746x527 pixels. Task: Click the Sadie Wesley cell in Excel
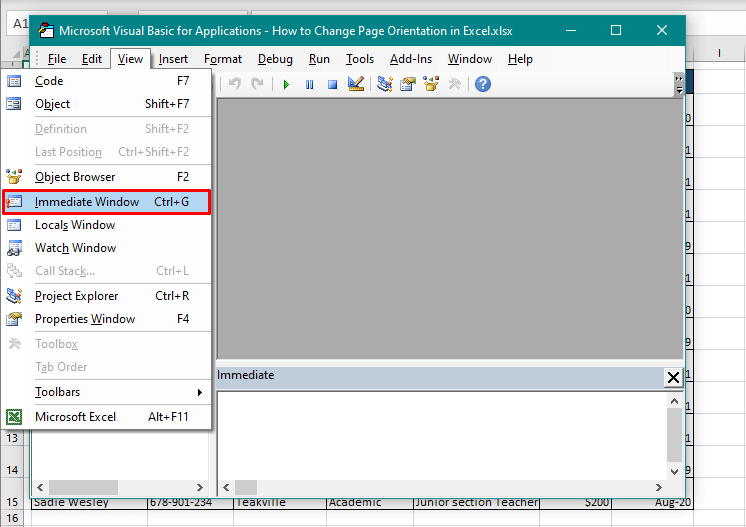tap(89, 502)
